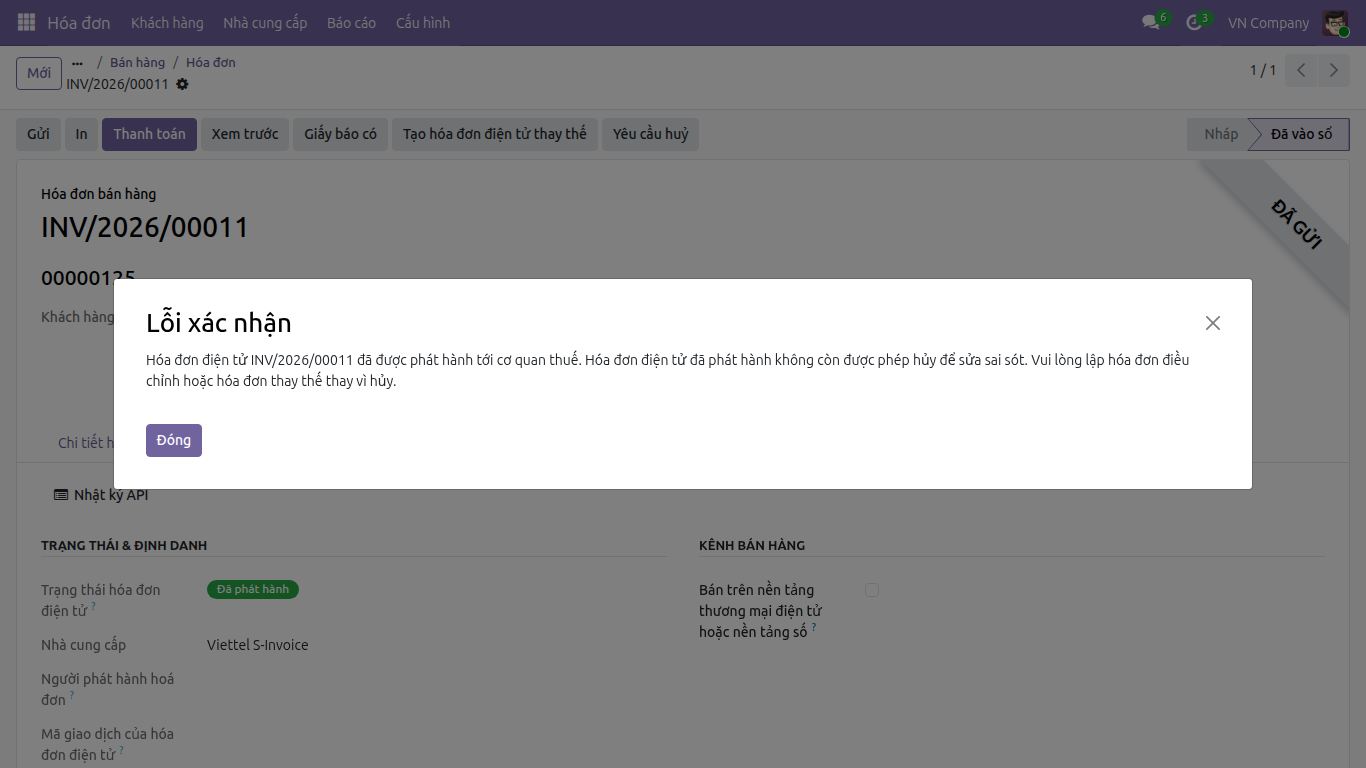Screen dimensions: 1366x768
Task: Click the Đóng button in dialog
Action: 174,440
